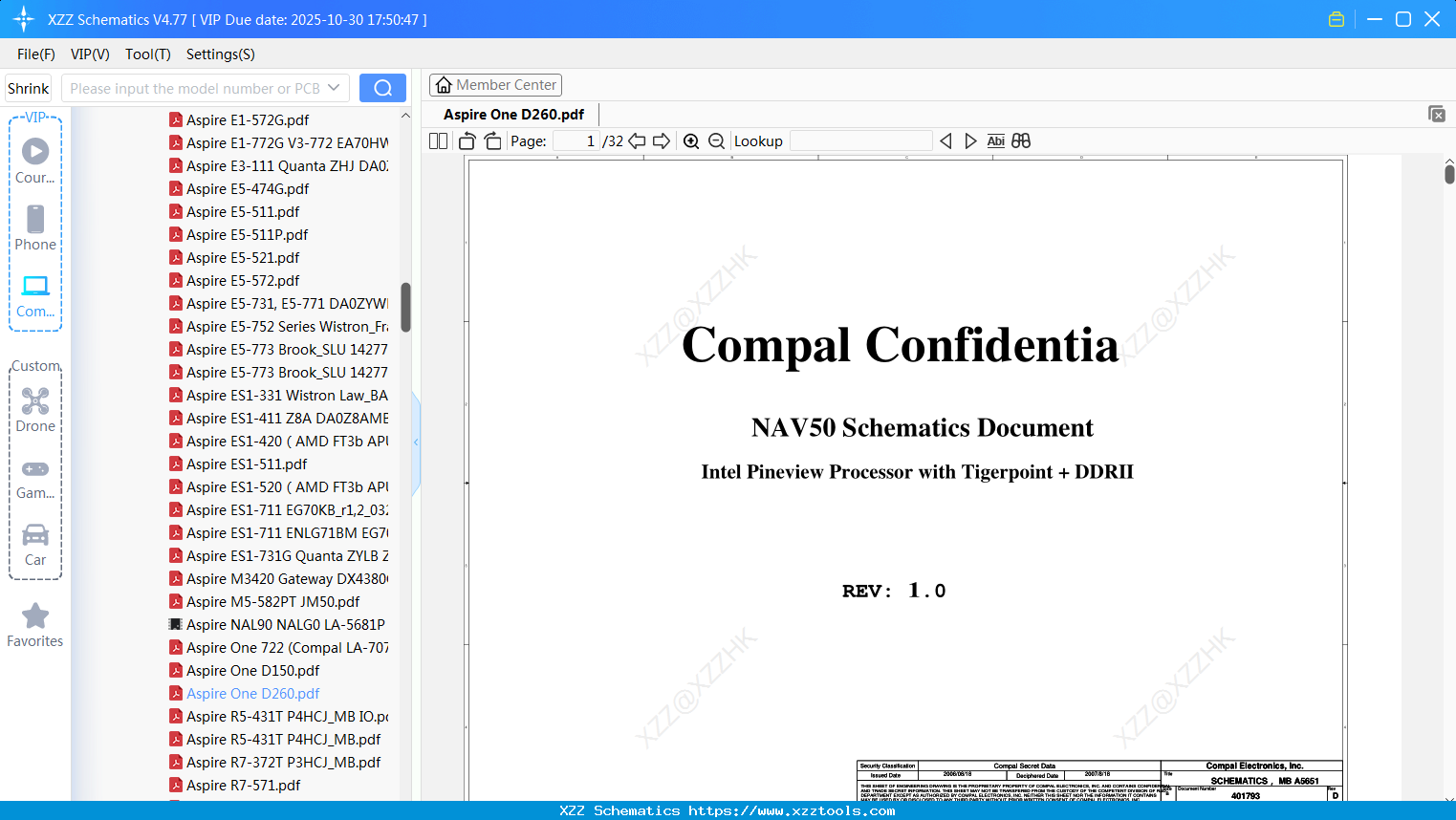
Task: Open Favorites with the star icon
Action: [35, 615]
